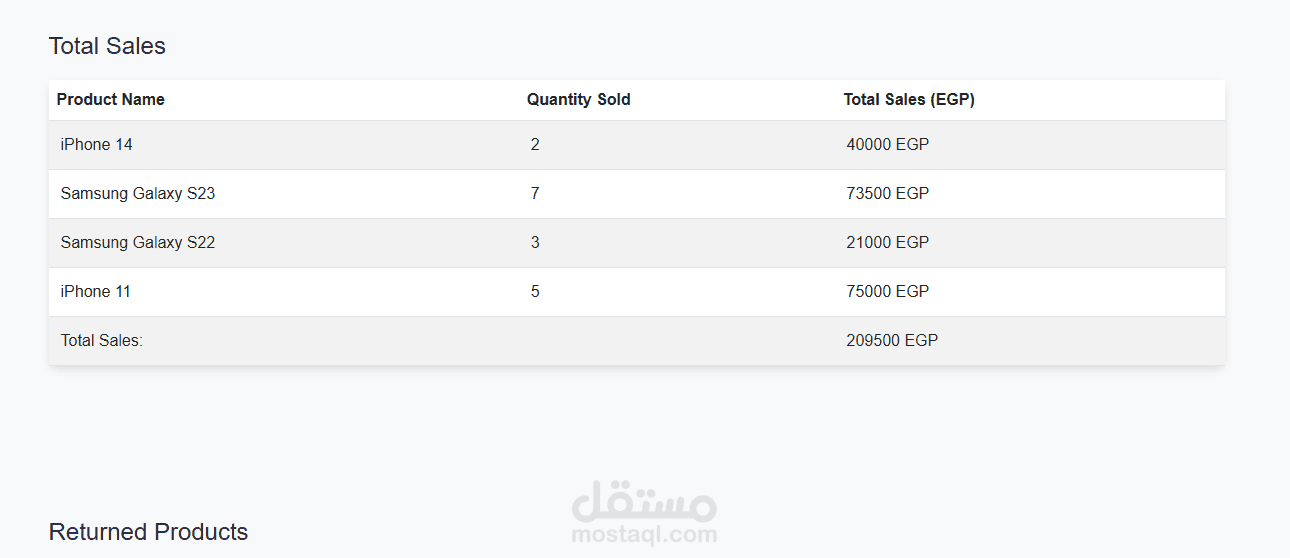Screen dimensions: 1290x558
Task: Select the Samsung Galaxy S22 product cell
Action: pos(138,243)
